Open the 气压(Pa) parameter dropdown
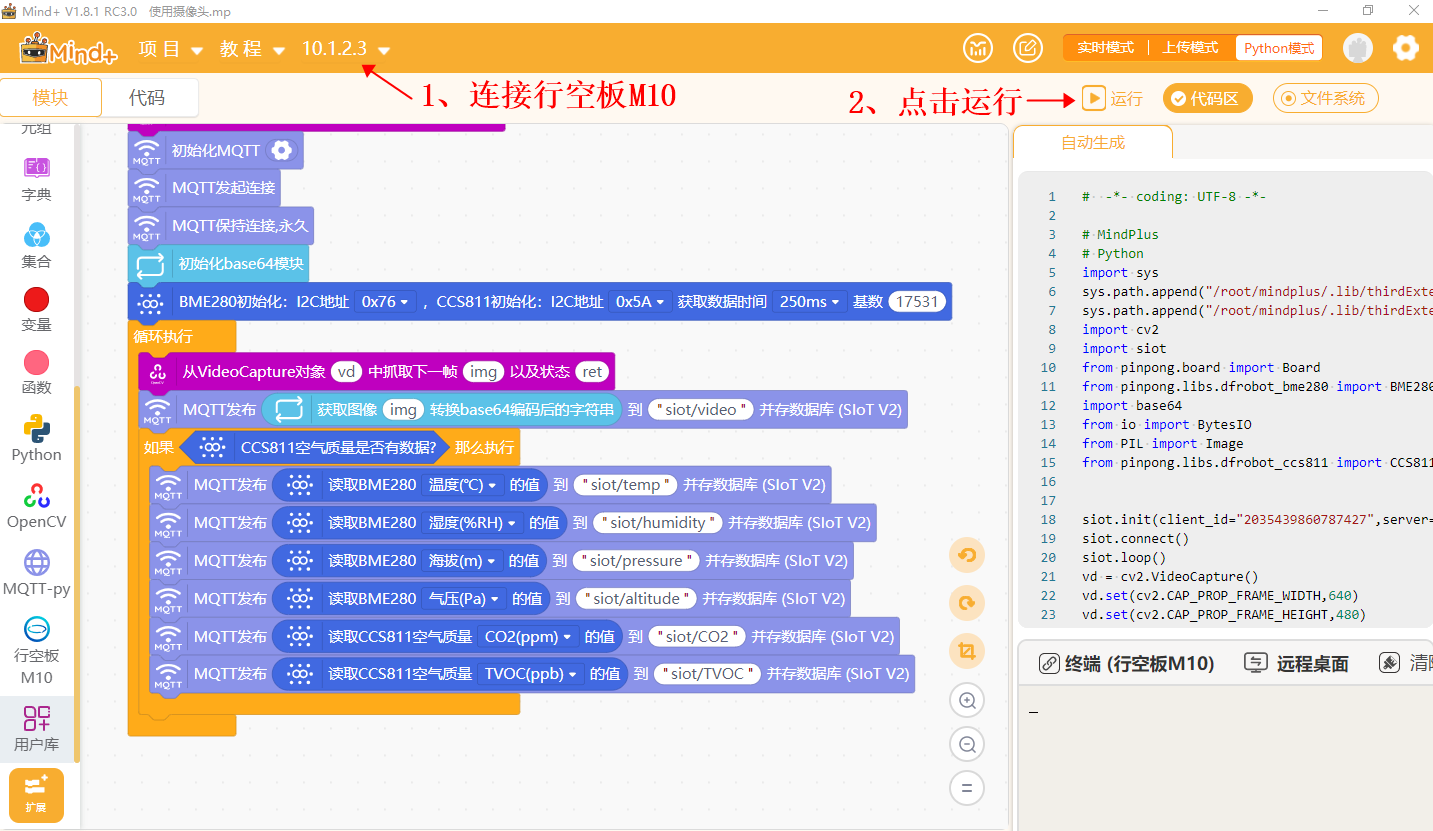 pos(464,598)
